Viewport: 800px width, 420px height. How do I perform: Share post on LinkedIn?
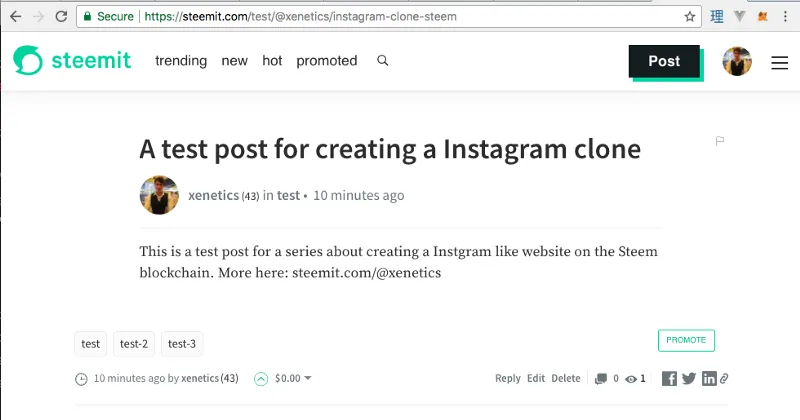click(x=709, y=378)
